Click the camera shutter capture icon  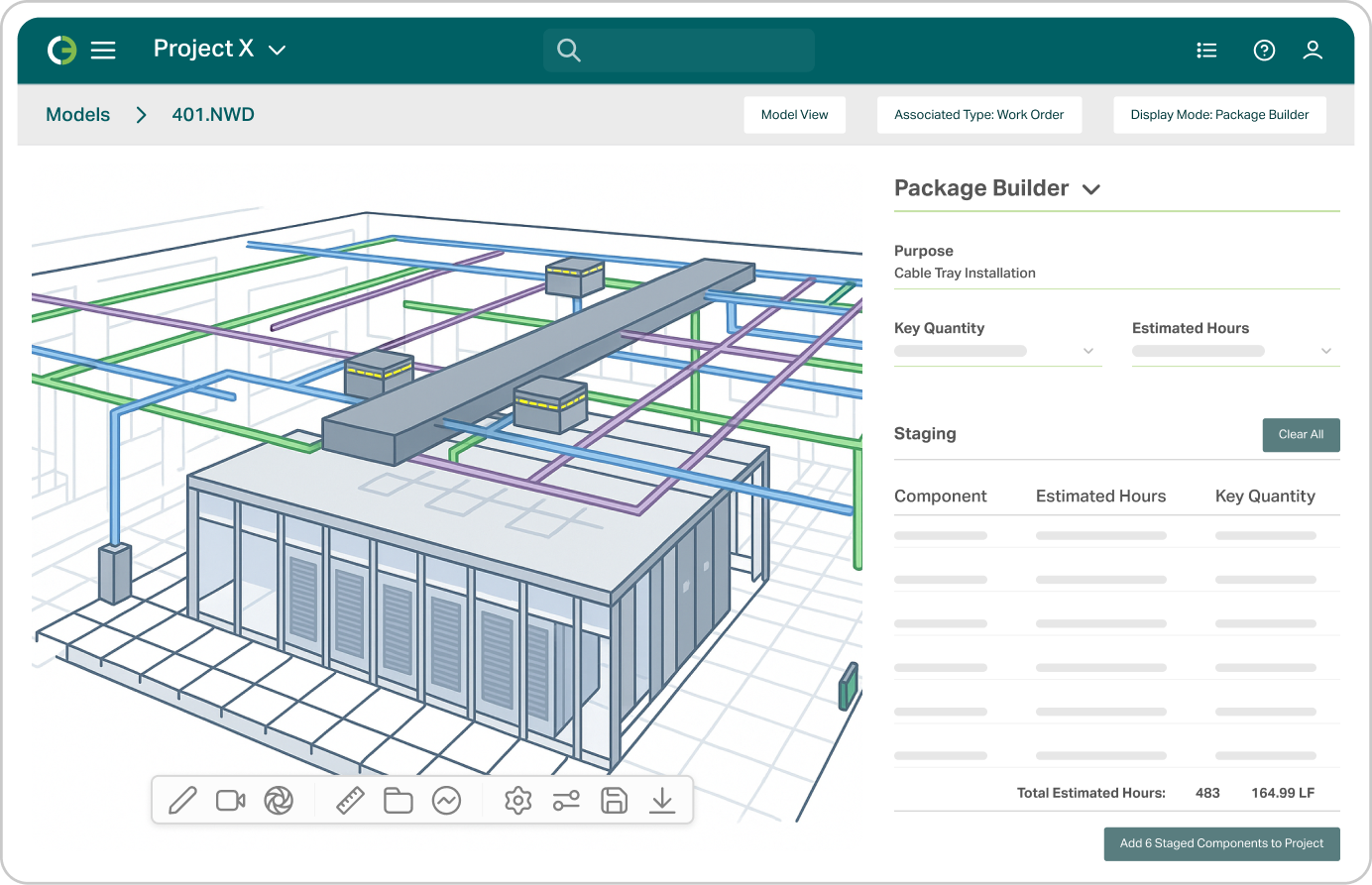[x=279, y=800]
